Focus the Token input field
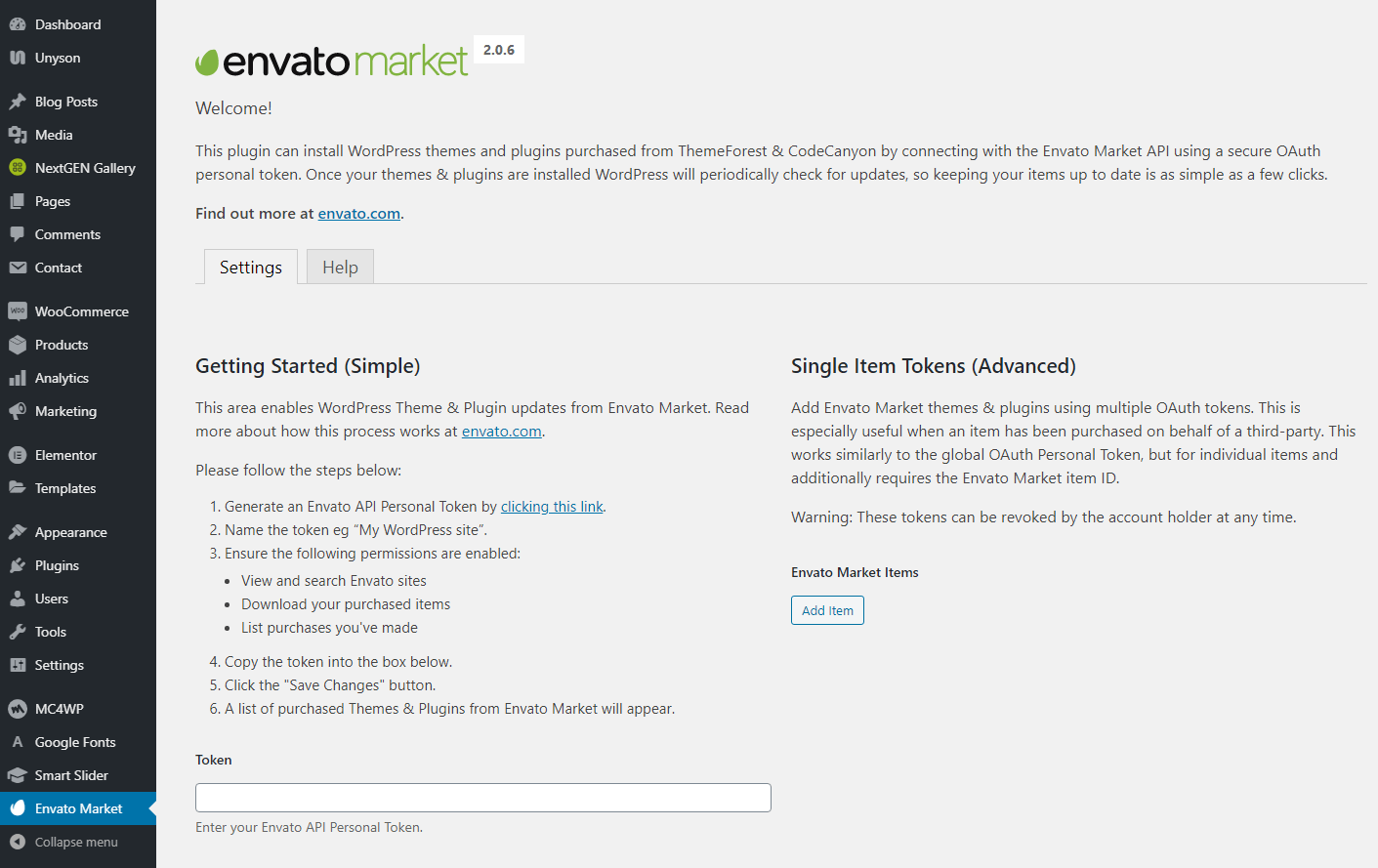1378x868 pixels. pos(483,798)
